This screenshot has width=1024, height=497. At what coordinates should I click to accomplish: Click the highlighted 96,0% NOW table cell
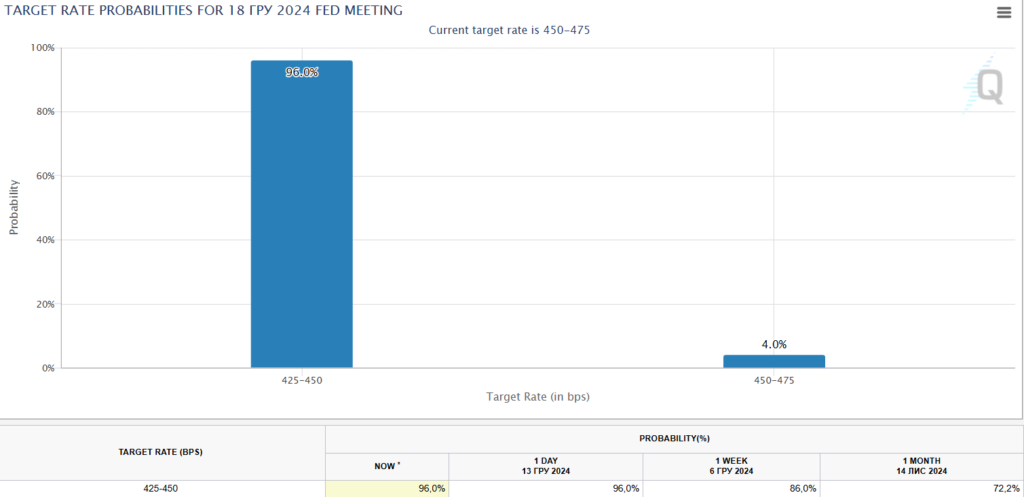tap(386, 489)
